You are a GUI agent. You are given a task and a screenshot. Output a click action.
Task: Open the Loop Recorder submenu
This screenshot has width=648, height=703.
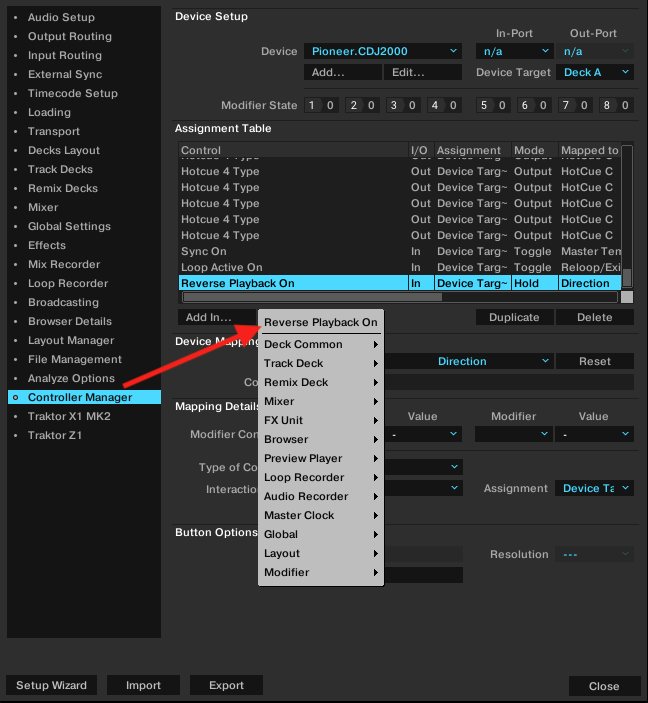tap(320, 477)
